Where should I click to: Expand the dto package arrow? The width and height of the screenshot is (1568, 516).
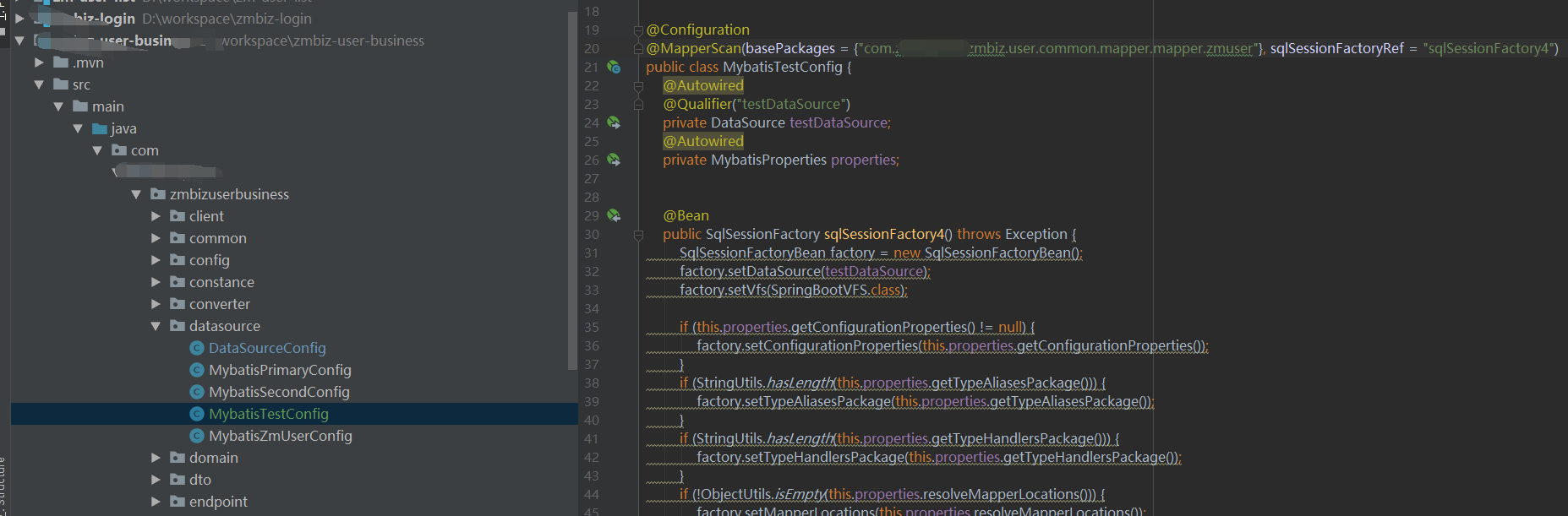point(156,480)
